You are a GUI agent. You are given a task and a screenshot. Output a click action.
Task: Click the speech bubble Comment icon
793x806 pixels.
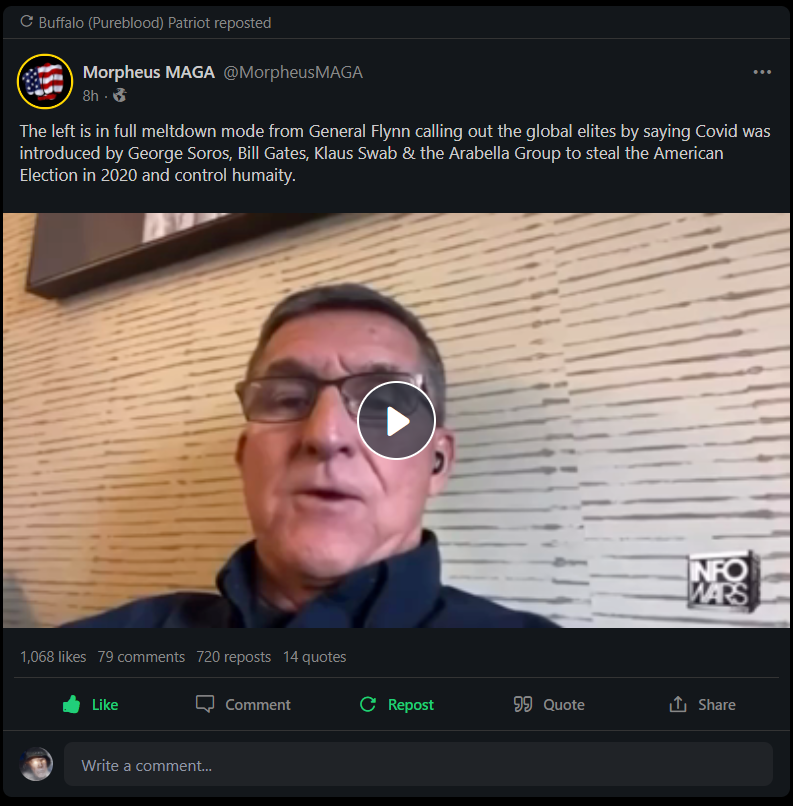click(x=205, y=704)
